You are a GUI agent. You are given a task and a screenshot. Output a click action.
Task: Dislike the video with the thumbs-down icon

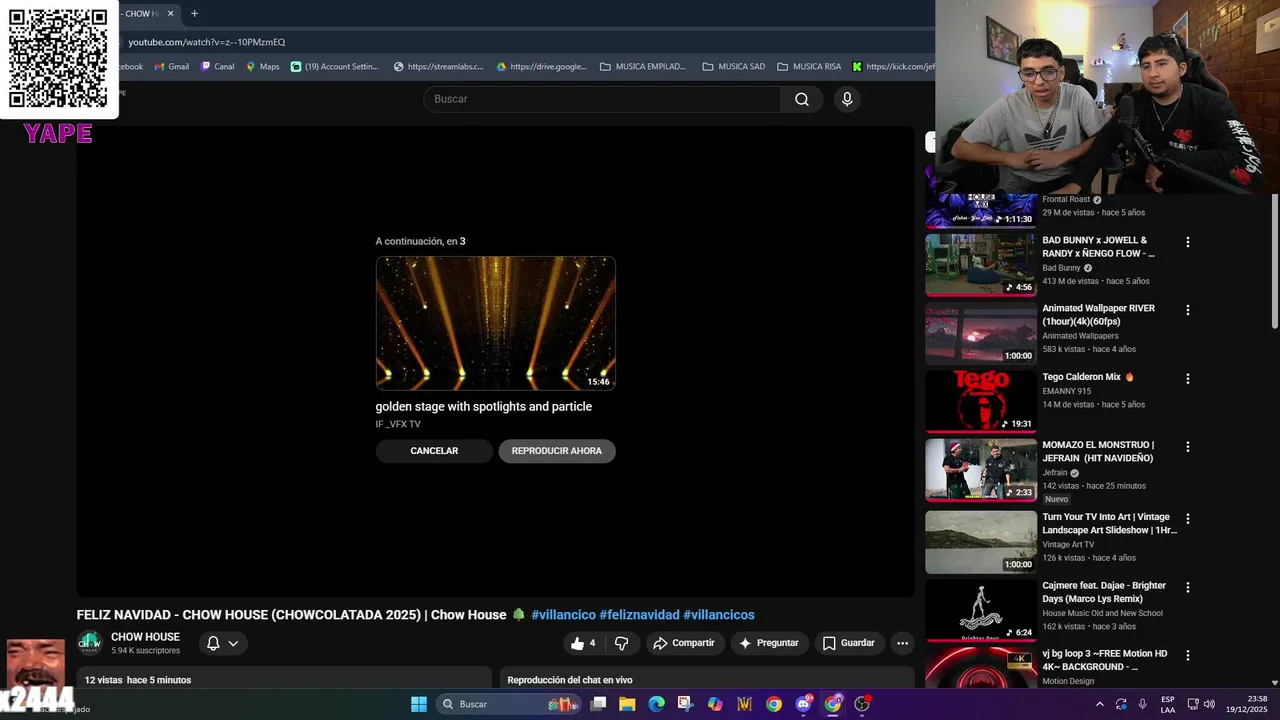[621, 643]
